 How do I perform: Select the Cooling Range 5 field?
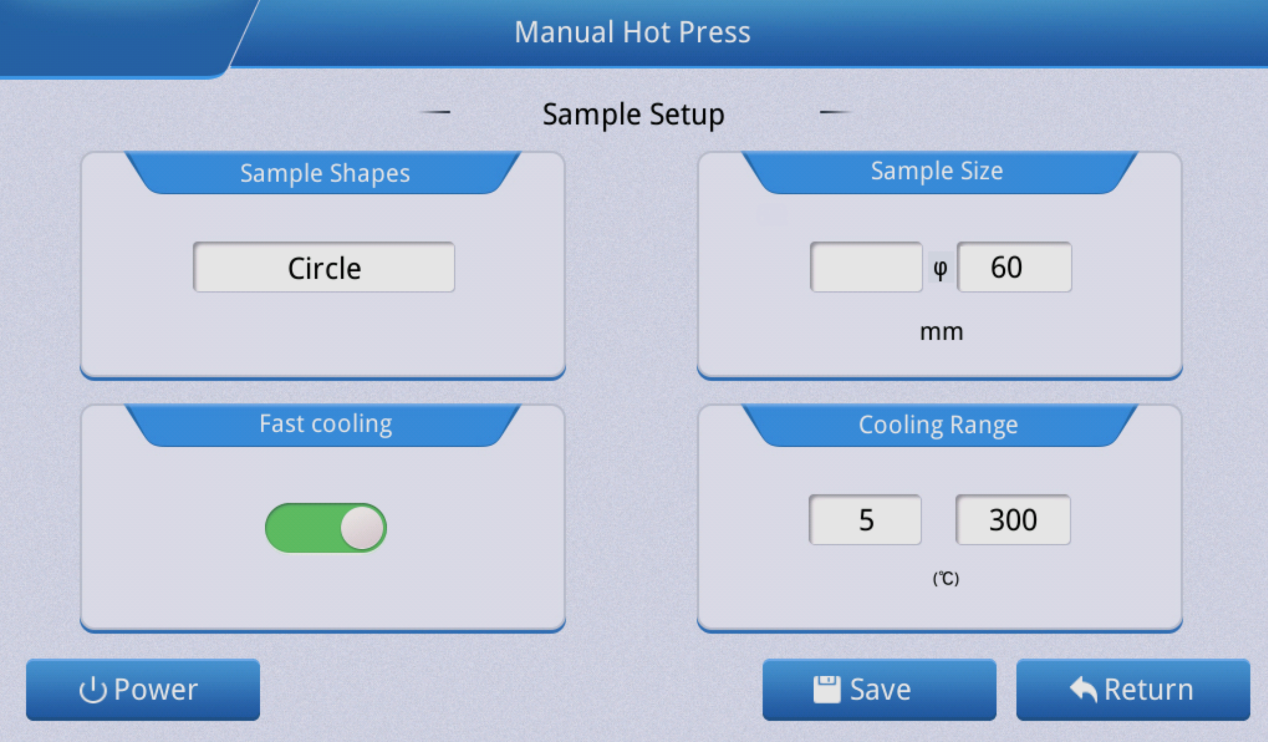(x=865, y=520)
